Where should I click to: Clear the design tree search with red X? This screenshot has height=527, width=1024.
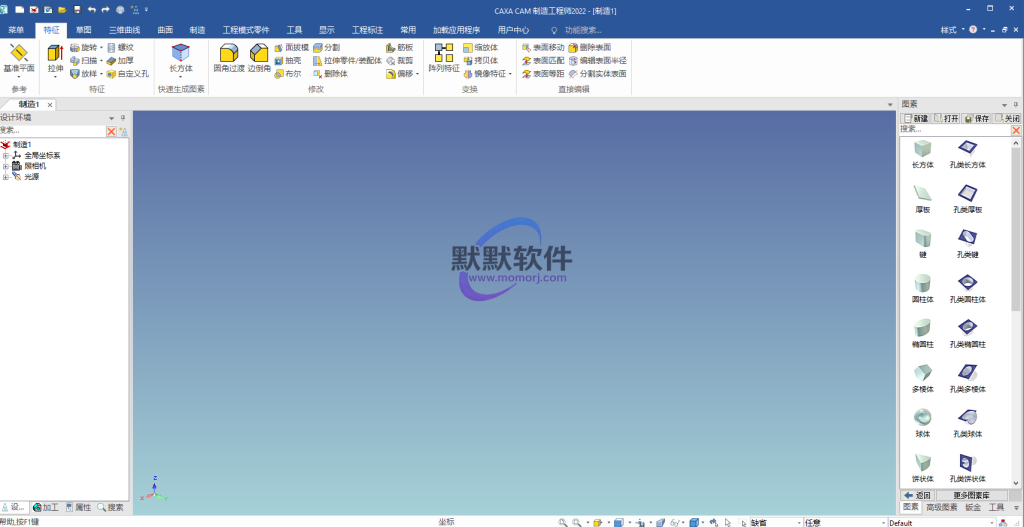(x=112, y=131)
